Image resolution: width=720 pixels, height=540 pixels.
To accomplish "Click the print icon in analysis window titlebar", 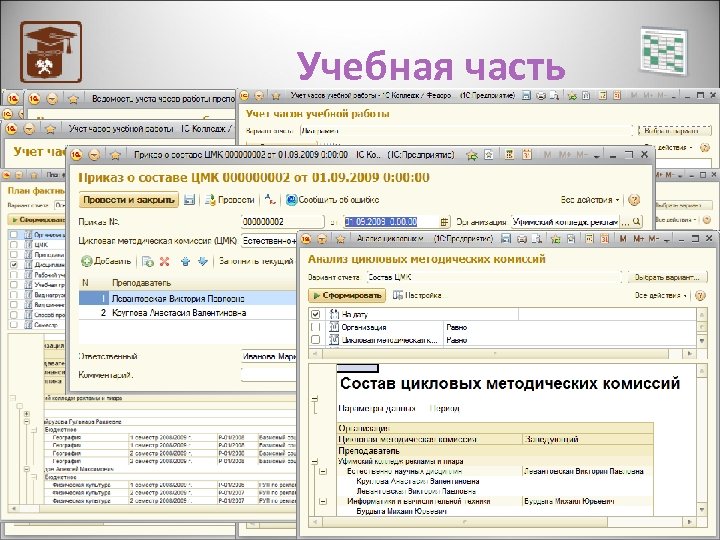I will (x=522, y=239).
